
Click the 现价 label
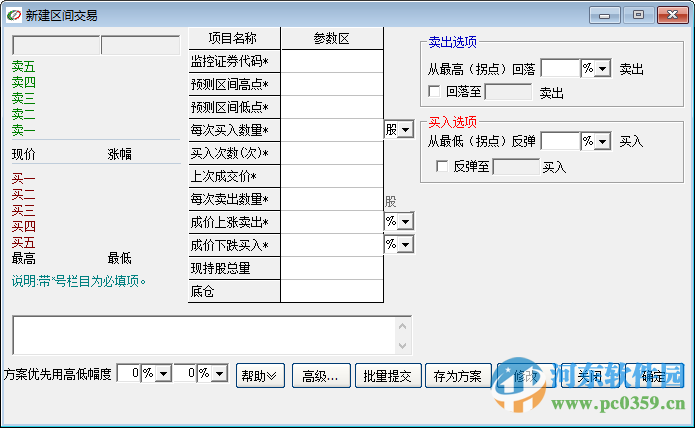(x=23, y=154)
